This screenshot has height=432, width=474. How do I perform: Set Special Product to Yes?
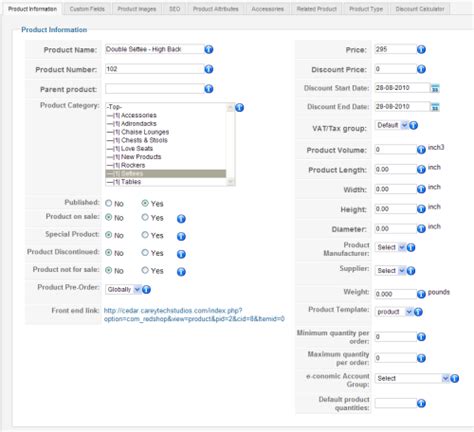pyautogui.click(x=145, y=235)
